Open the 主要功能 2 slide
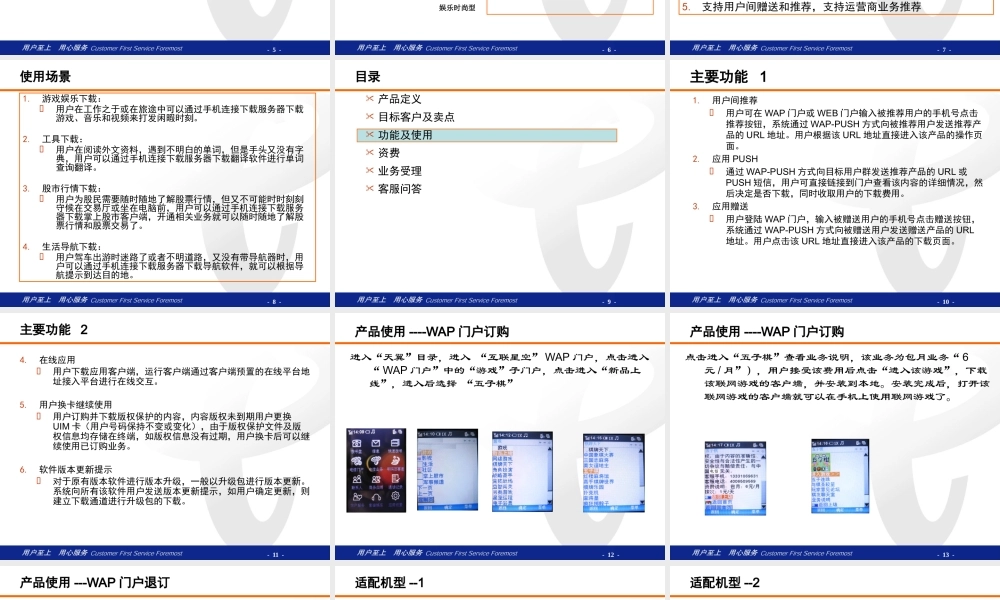Image resolution: width=1000 pixels, height=600 pixels. [165, 436]
